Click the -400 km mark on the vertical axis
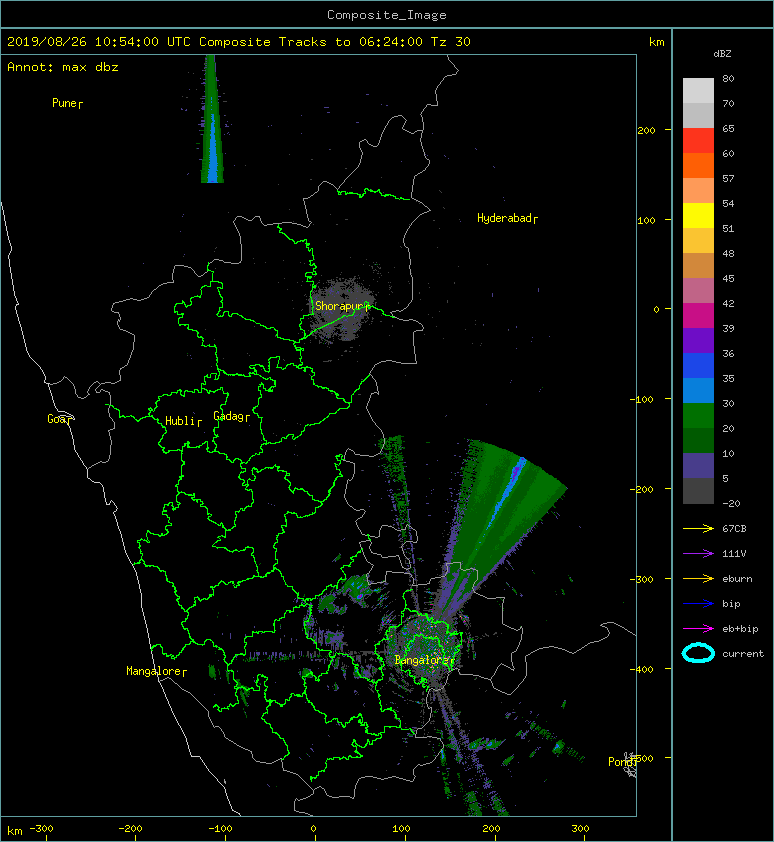The width and height of the screenshot is (774, 842). pos(642,669)
